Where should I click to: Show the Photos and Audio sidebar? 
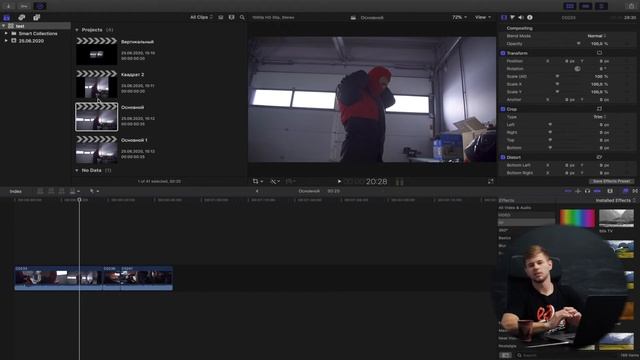pyautogui.click(x=22, y=18)
